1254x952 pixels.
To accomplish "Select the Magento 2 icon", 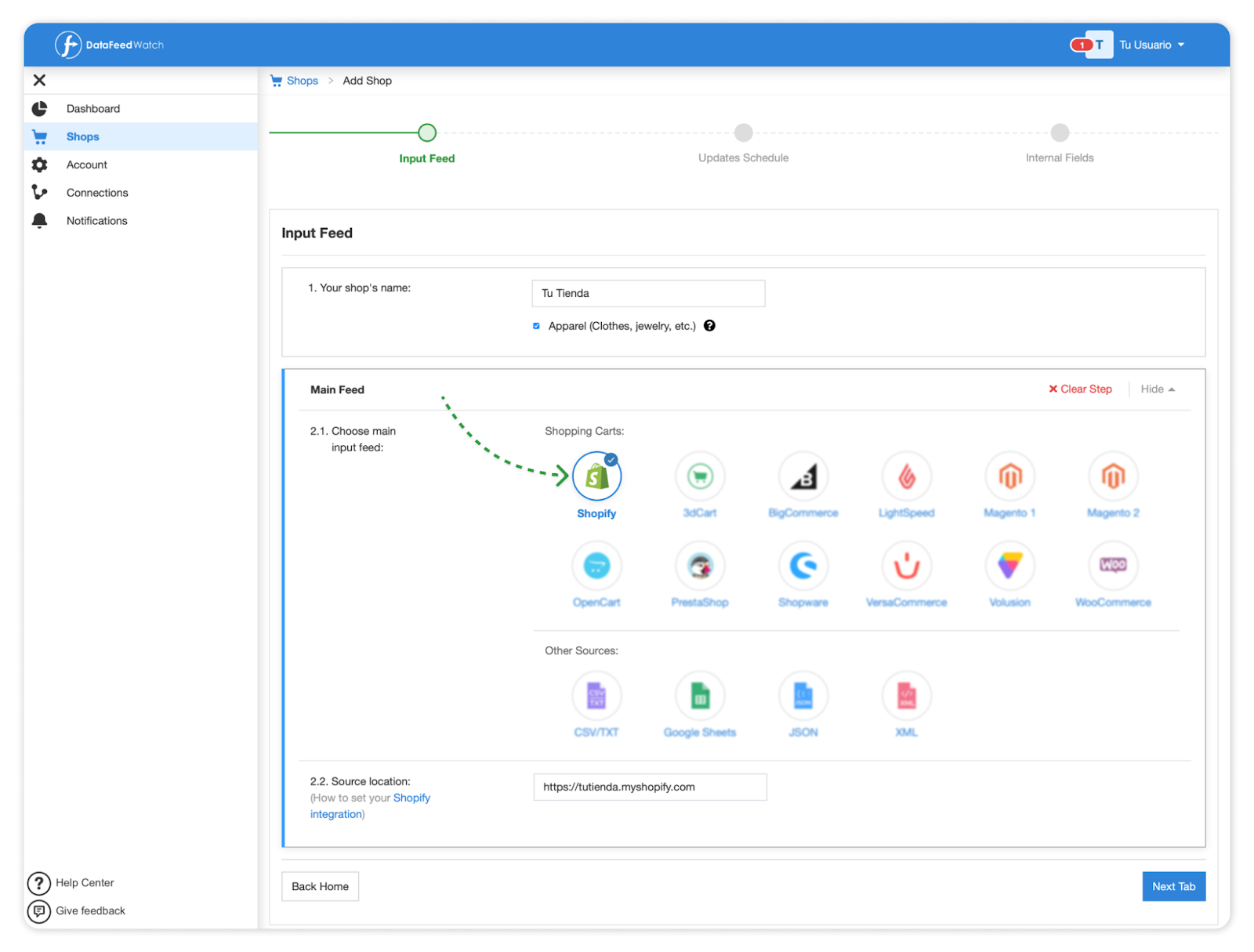I will (1113, 476).
